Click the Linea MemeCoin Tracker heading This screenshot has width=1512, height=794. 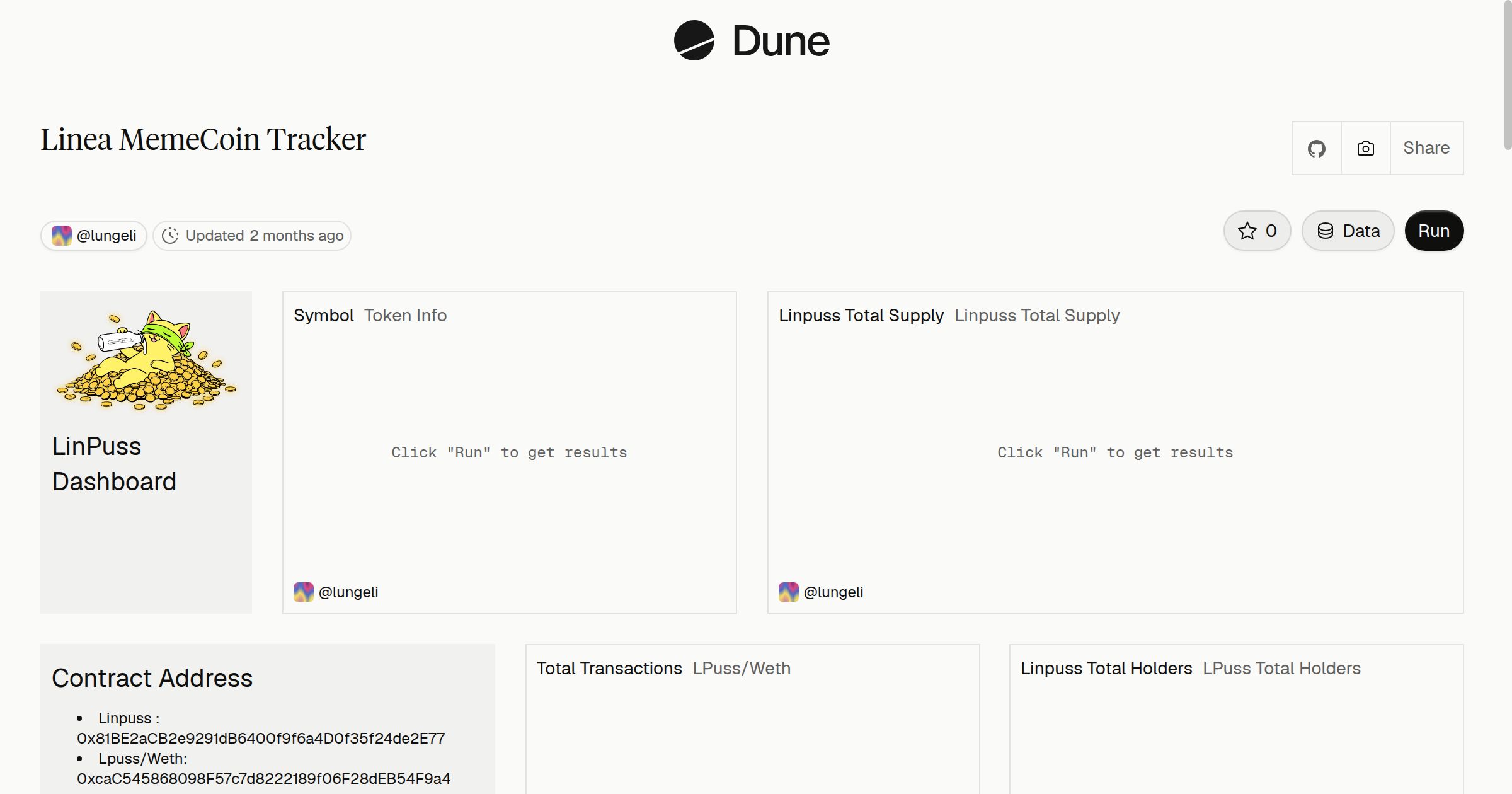203,139
